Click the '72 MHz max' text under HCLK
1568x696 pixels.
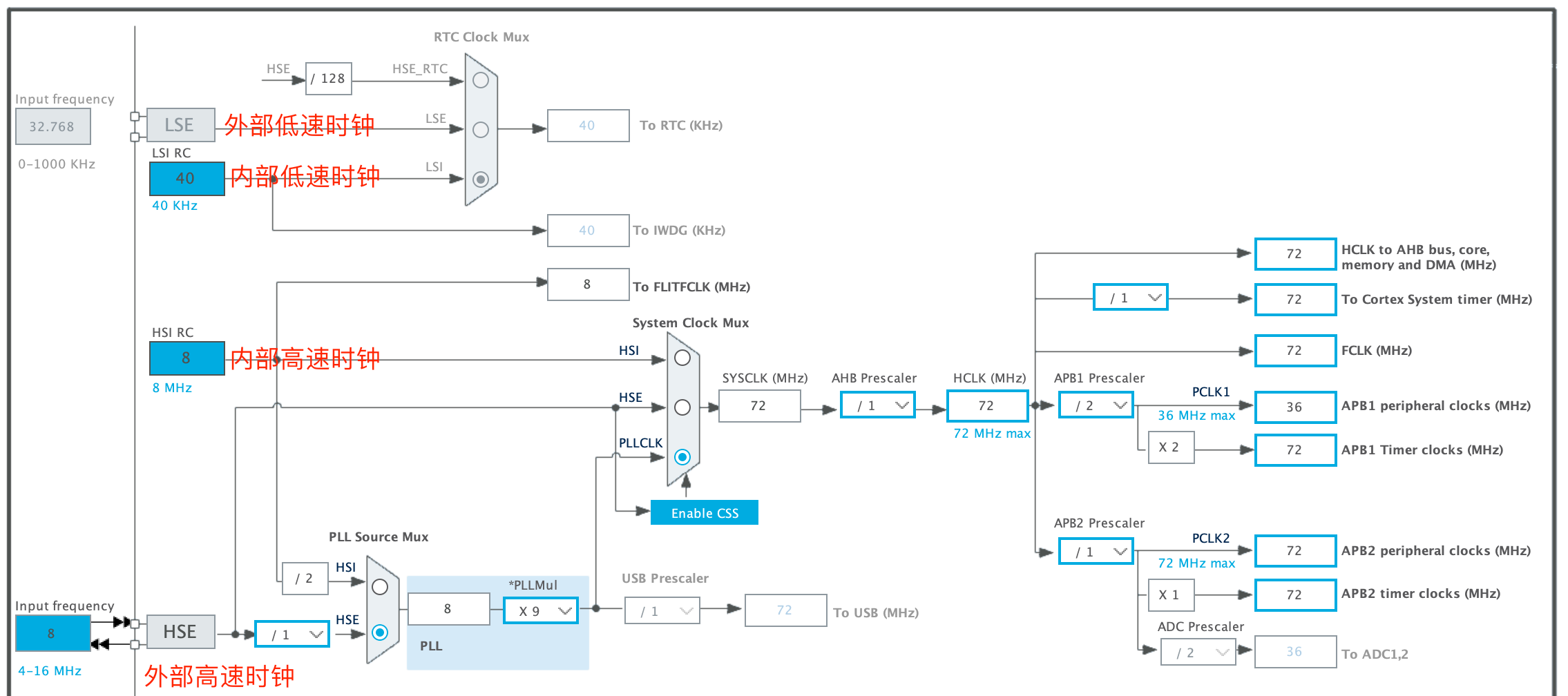click(992, 434)
